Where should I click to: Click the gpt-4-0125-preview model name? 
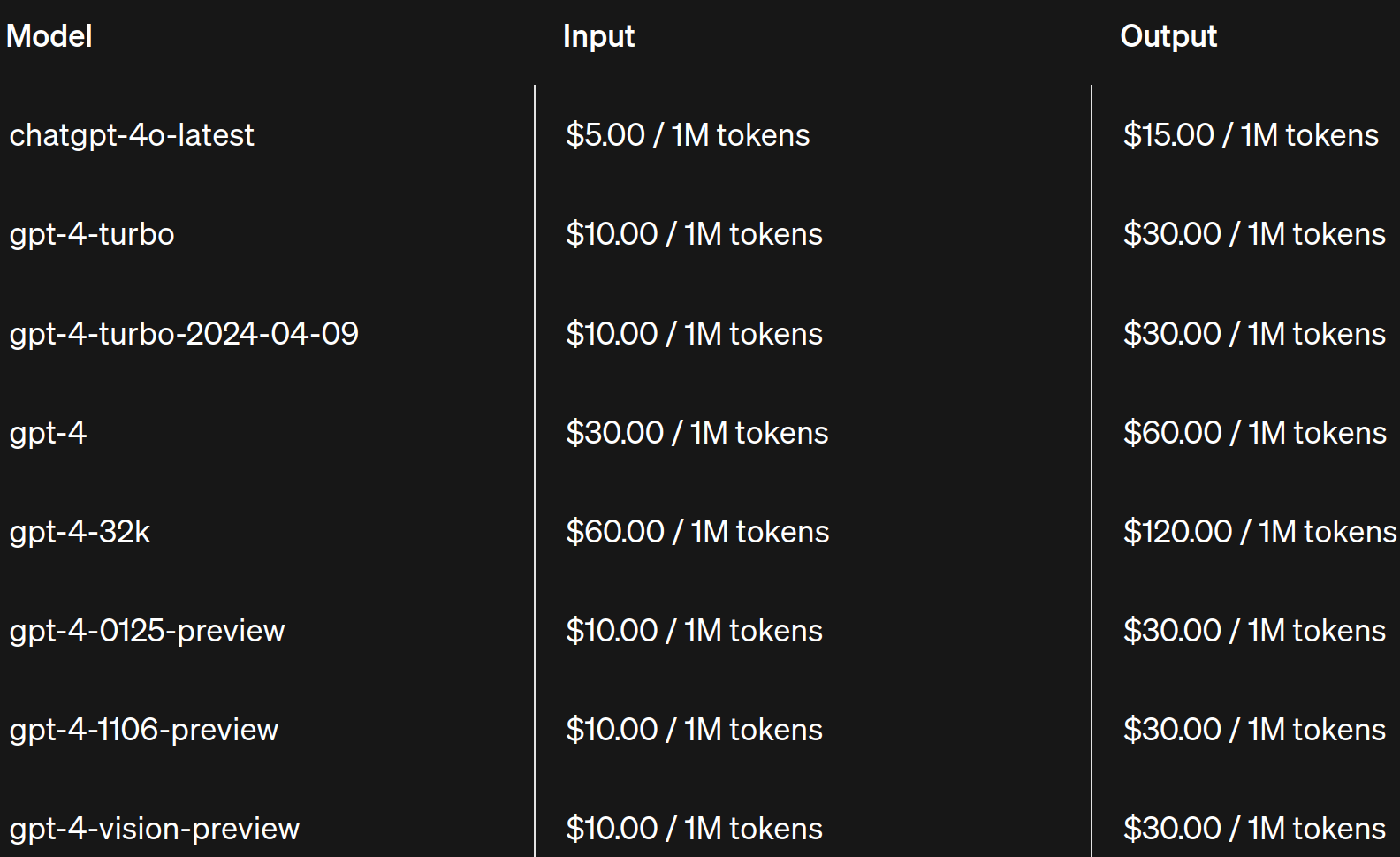147,631
